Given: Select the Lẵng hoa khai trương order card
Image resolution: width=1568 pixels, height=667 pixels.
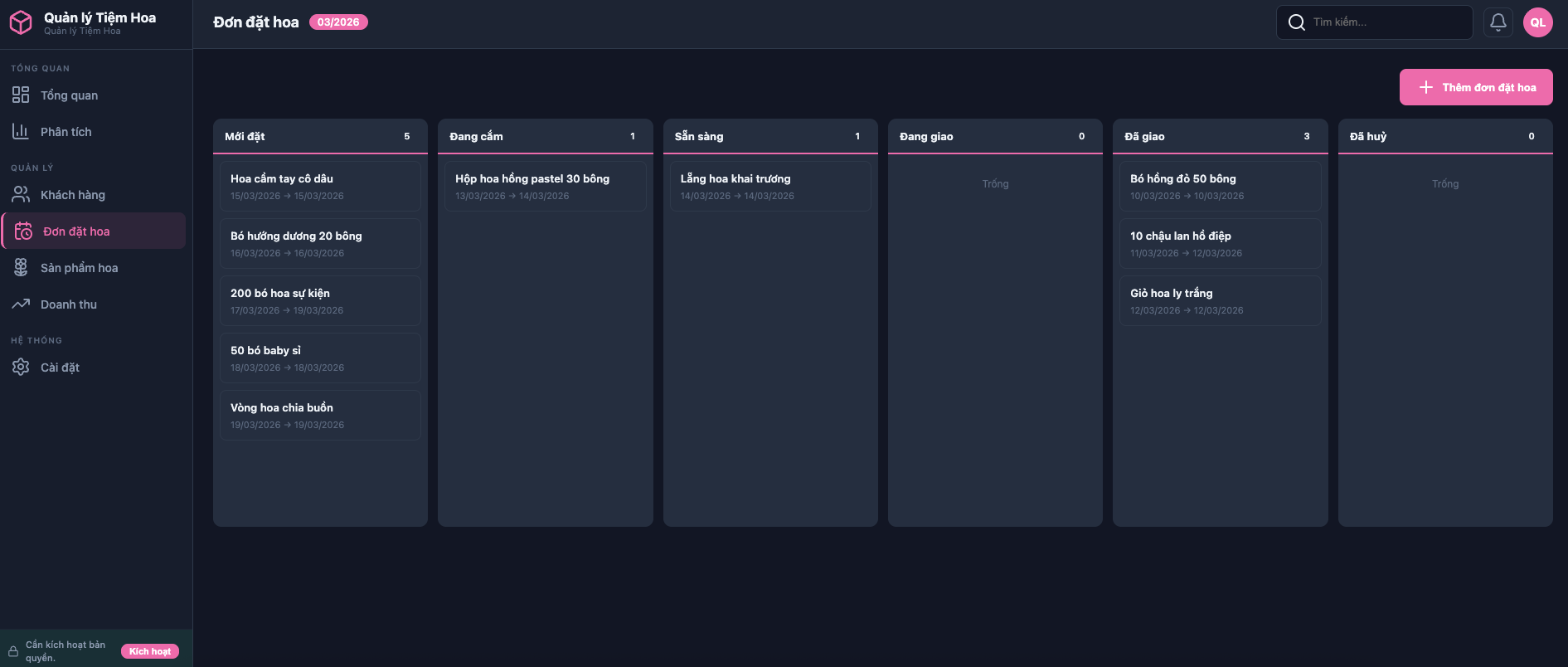Looking at the screenshot, I should pos(769,187).
